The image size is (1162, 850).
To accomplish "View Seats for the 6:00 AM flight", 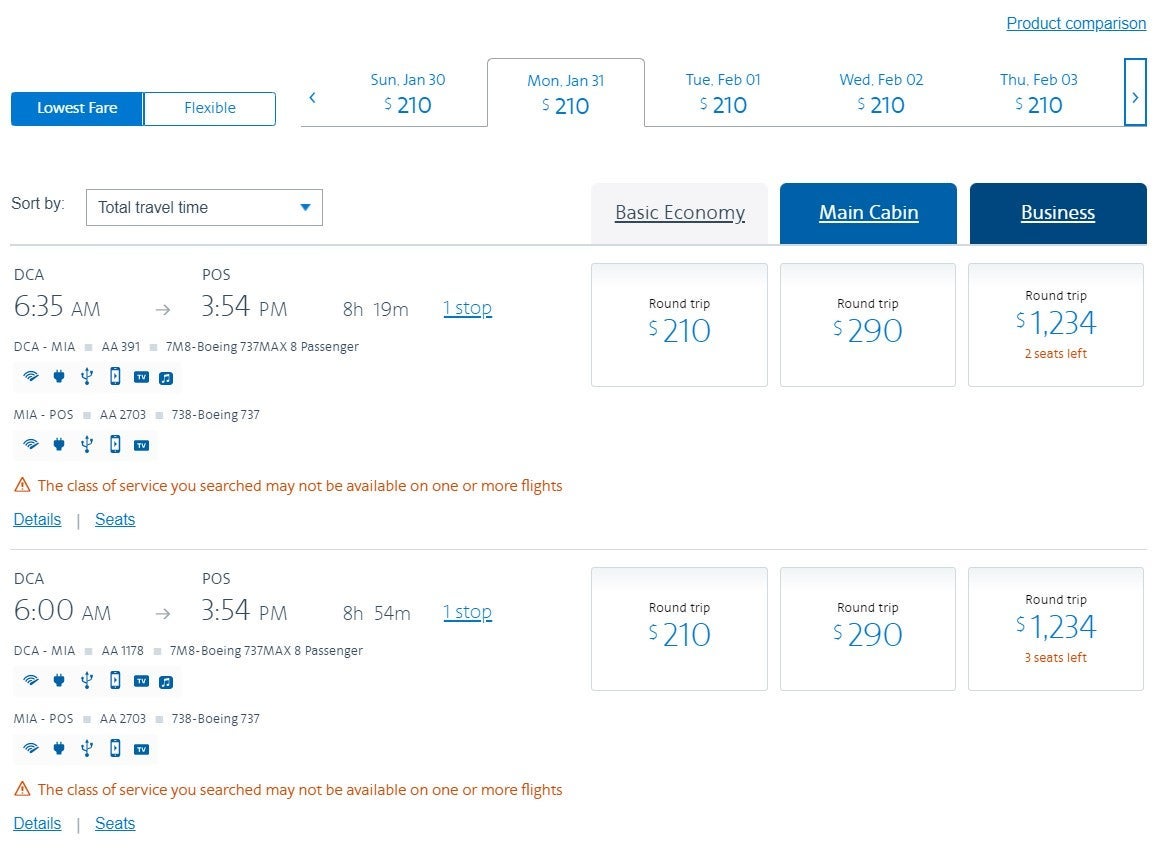I will (115, 823).
